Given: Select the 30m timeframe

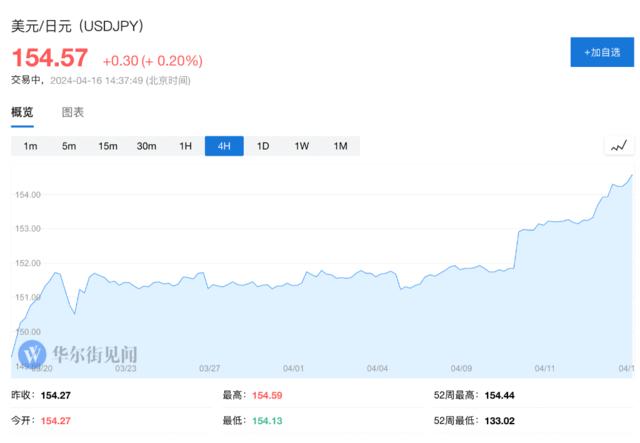Looking at the screenshot, I should 147,146.
